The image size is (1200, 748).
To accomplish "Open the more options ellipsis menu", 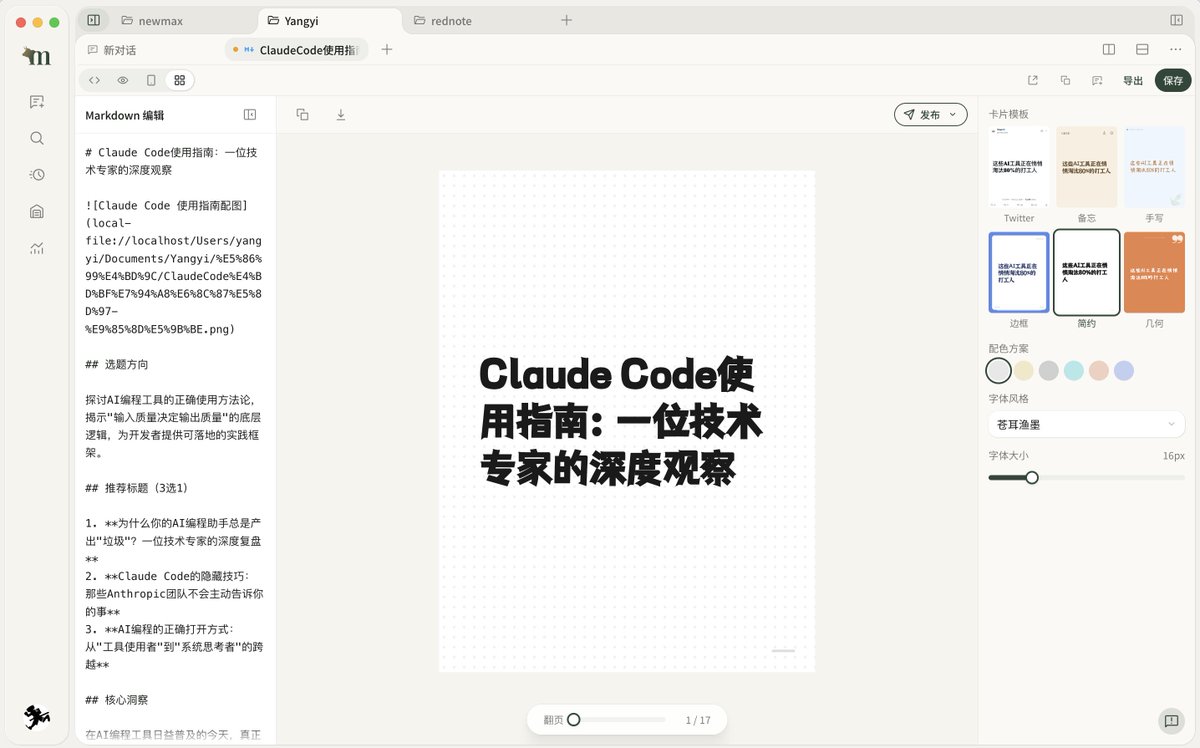I will (1175, 50).
